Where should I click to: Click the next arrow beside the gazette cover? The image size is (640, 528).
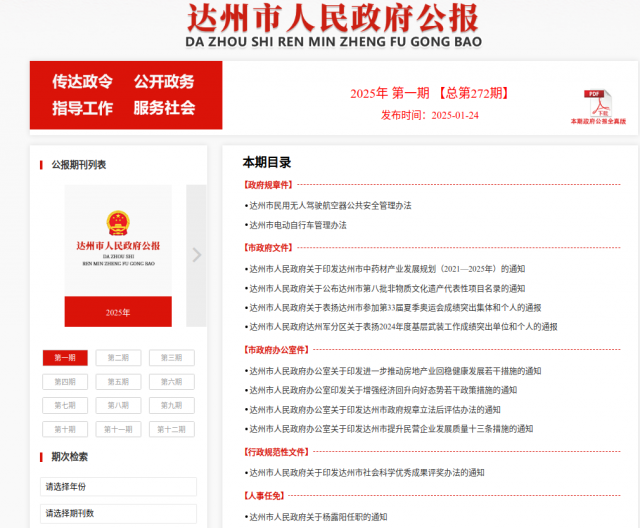(x=196, y=255)
